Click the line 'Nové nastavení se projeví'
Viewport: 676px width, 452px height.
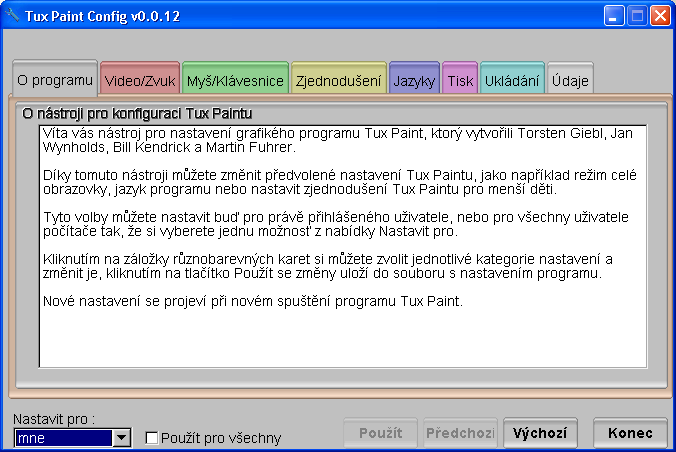tap(253, 301)
